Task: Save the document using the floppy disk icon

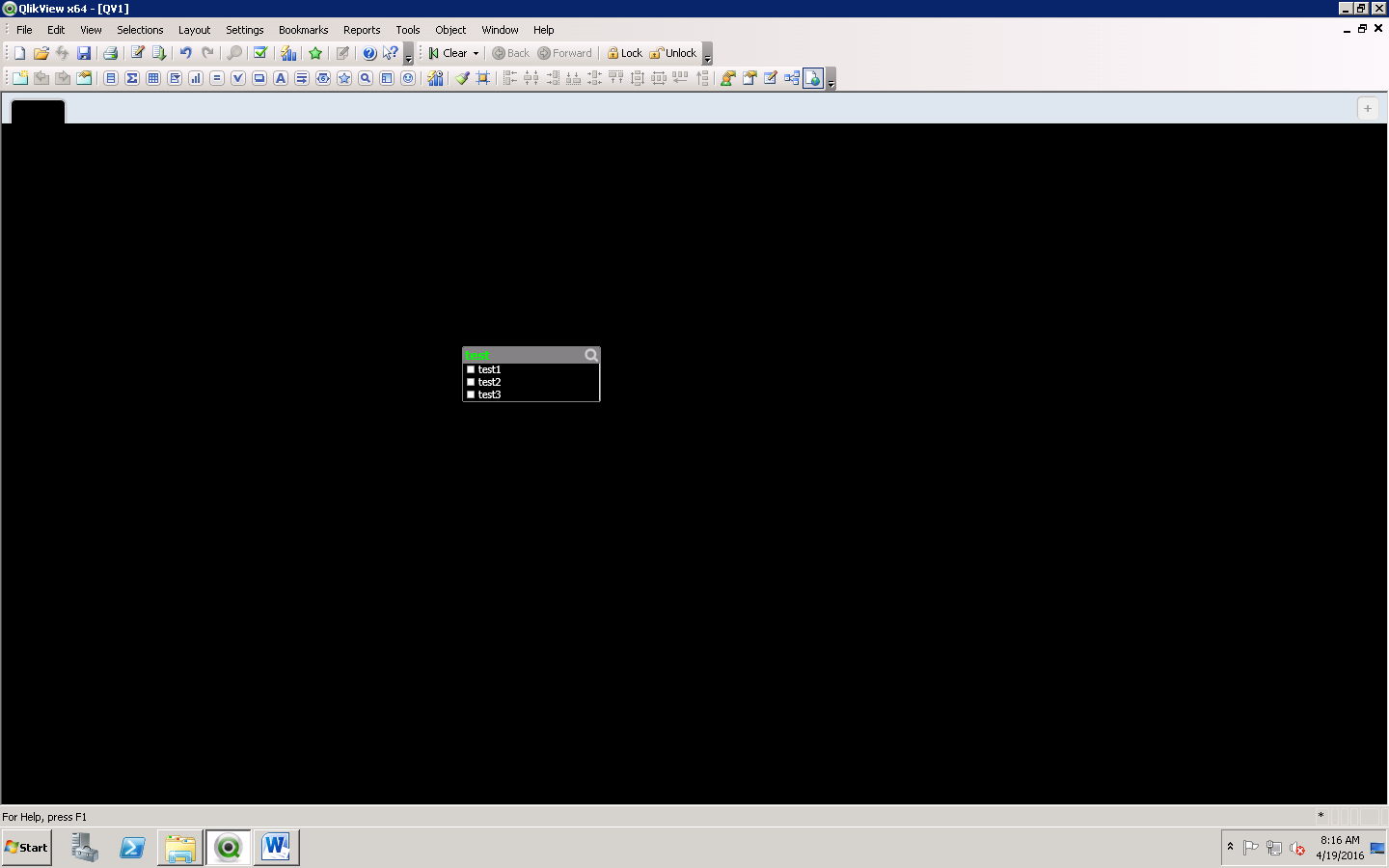Action: tap(84, 53)
